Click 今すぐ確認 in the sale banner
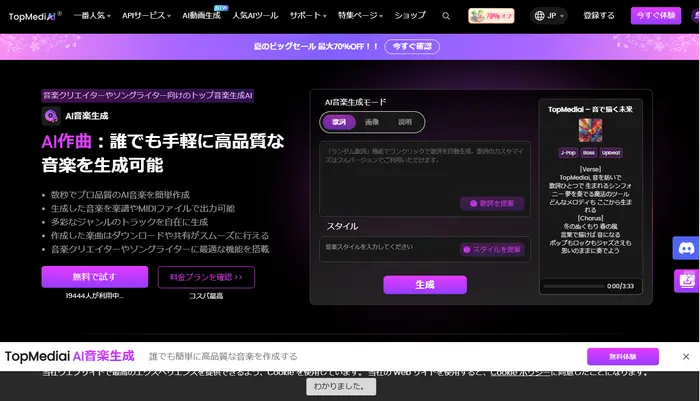The height and width of the screenshot is (401, 700). click(412, 46)
